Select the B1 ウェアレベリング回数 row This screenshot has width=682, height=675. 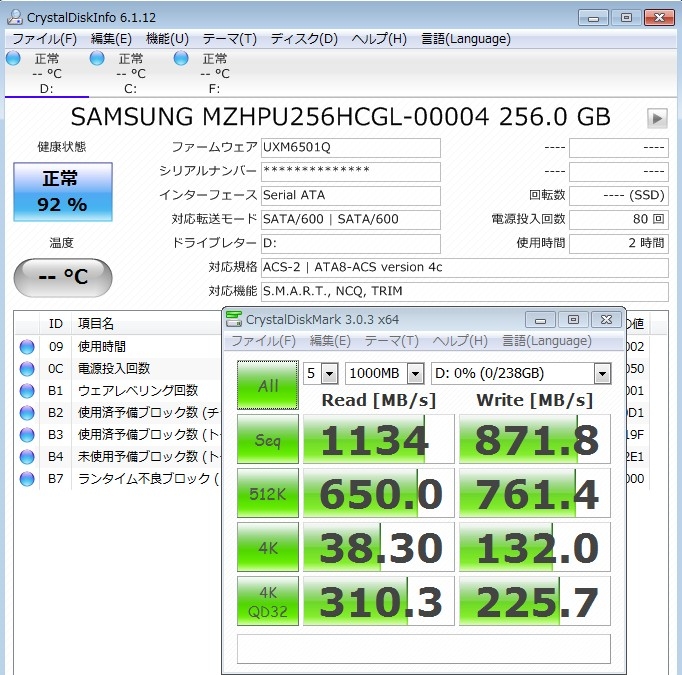118,391
